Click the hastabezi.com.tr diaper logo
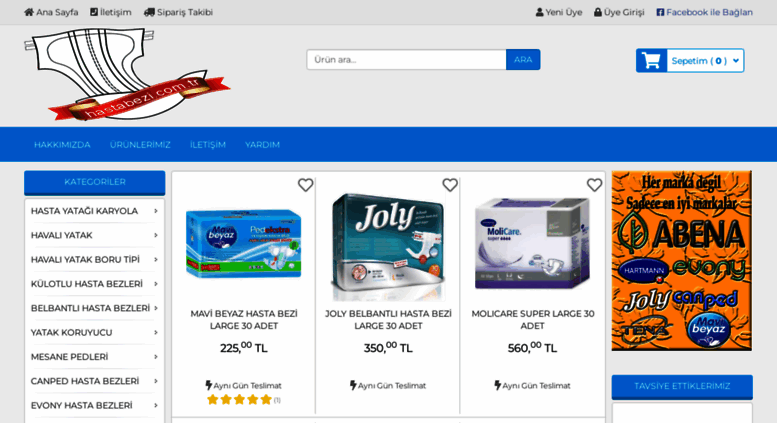777x423 pixels. (x=127, y=74)
